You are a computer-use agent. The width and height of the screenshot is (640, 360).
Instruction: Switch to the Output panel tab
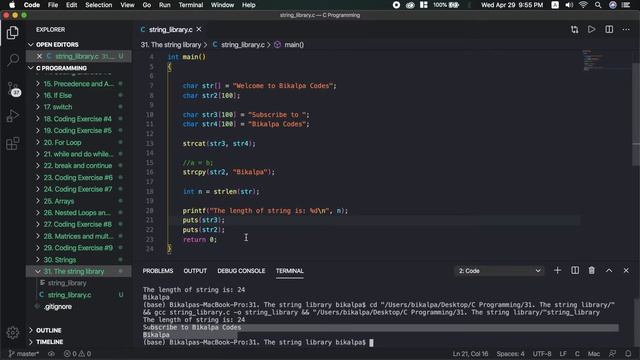pyautogui.click(x=195, y=271)
